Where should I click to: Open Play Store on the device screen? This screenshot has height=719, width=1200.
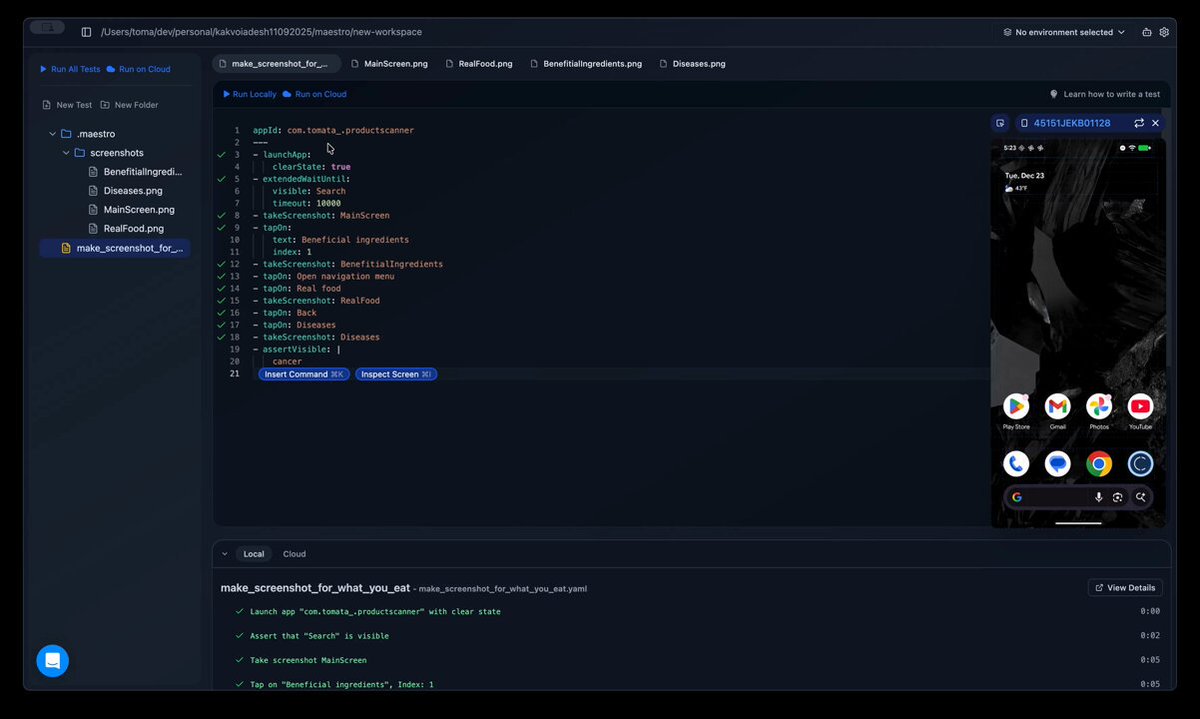pos(1016,406)
